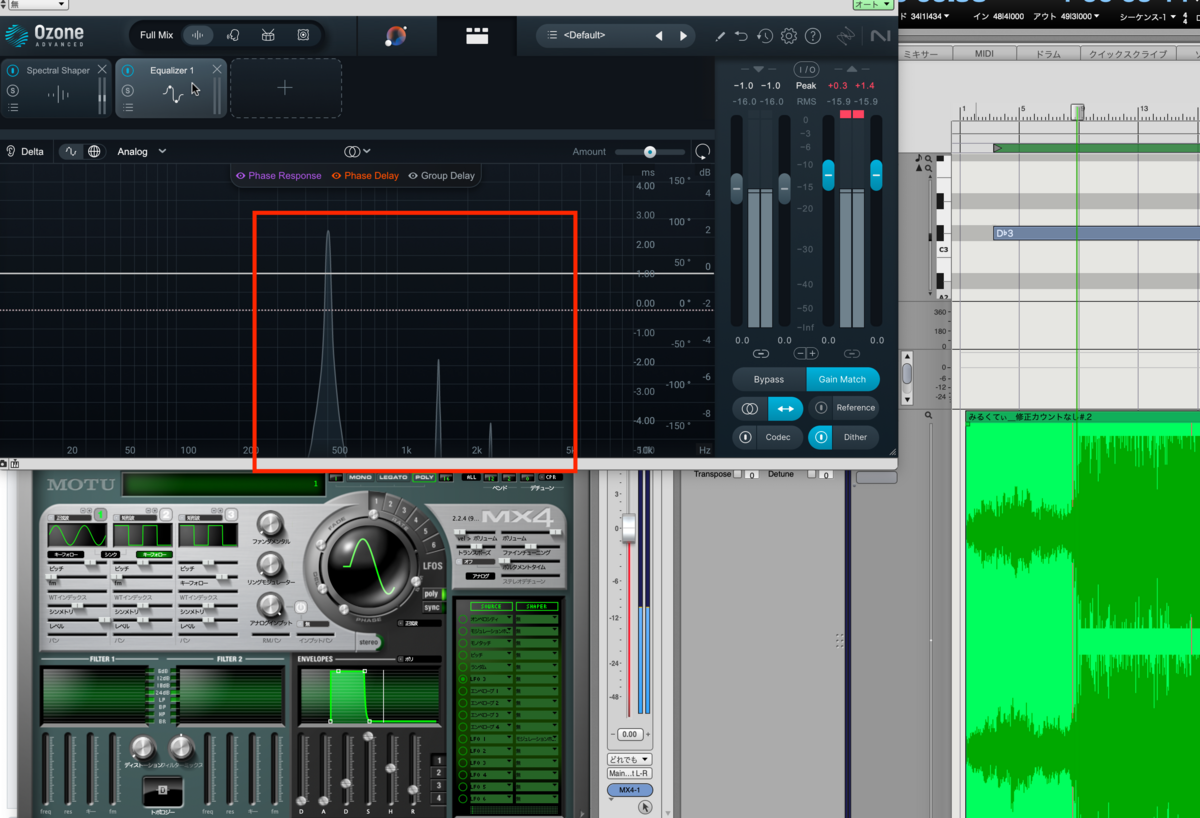Click the swap arrows button beside Reference
Screen dimensions: 1200x818
click(785, 408)
